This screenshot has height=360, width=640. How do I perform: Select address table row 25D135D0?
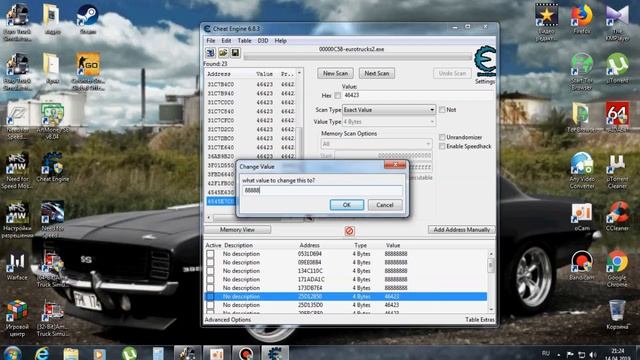[x=346, y=305]
